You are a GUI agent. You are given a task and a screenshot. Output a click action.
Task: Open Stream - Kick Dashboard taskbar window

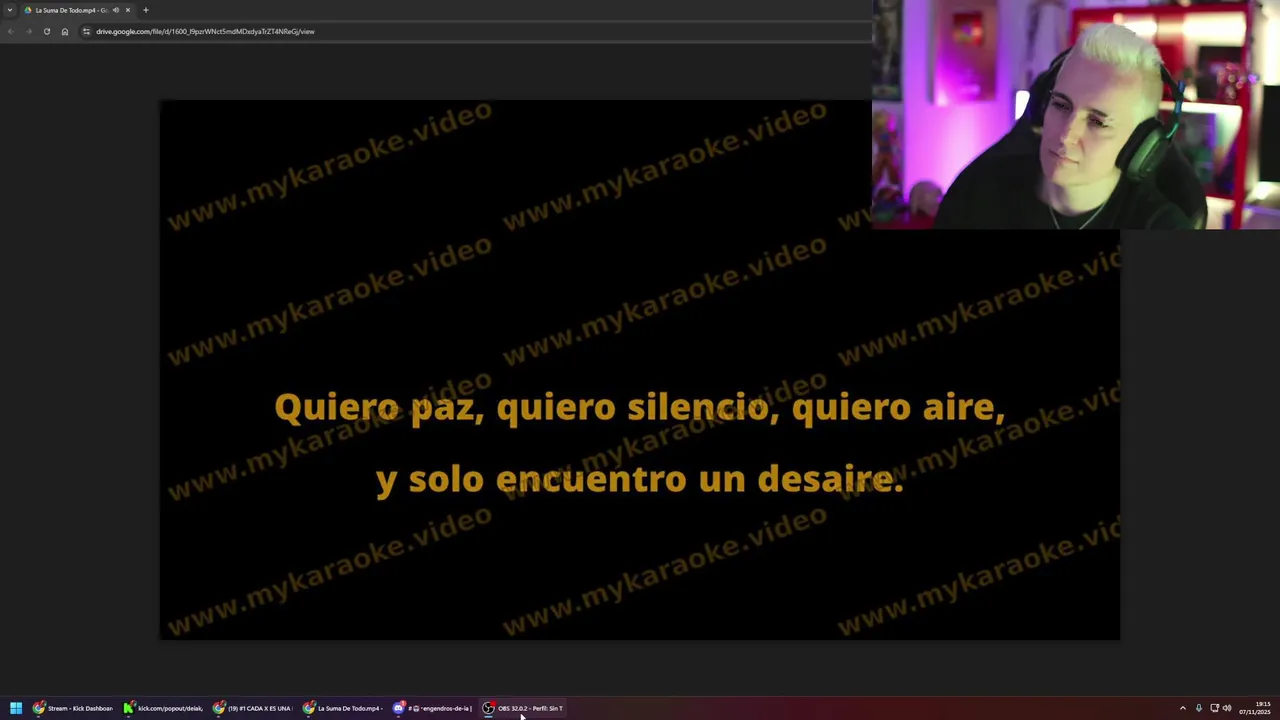pyautogui.click(x=73, y=708)
